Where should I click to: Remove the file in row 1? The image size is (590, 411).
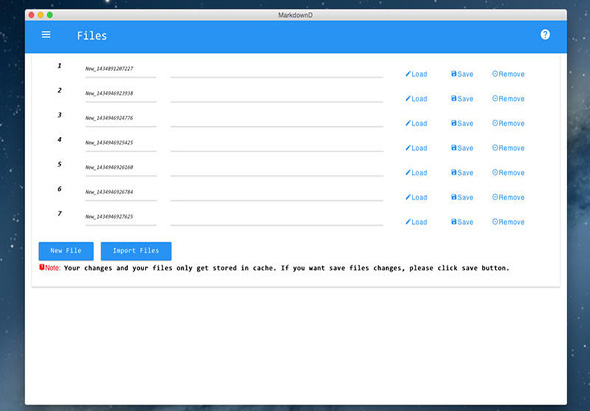(x=508, y=74)
